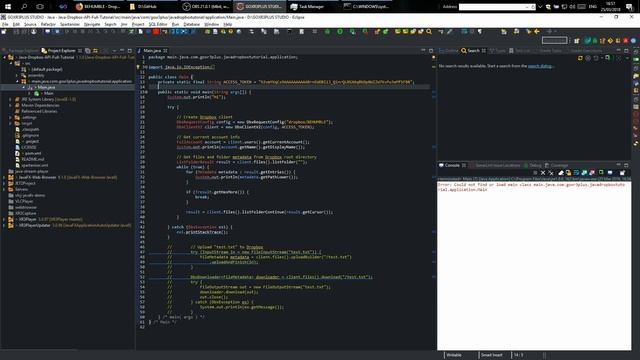This screenshot has height=360, width=640.
Task: Expand JRE System Library node
Action: tap(11, 99)
